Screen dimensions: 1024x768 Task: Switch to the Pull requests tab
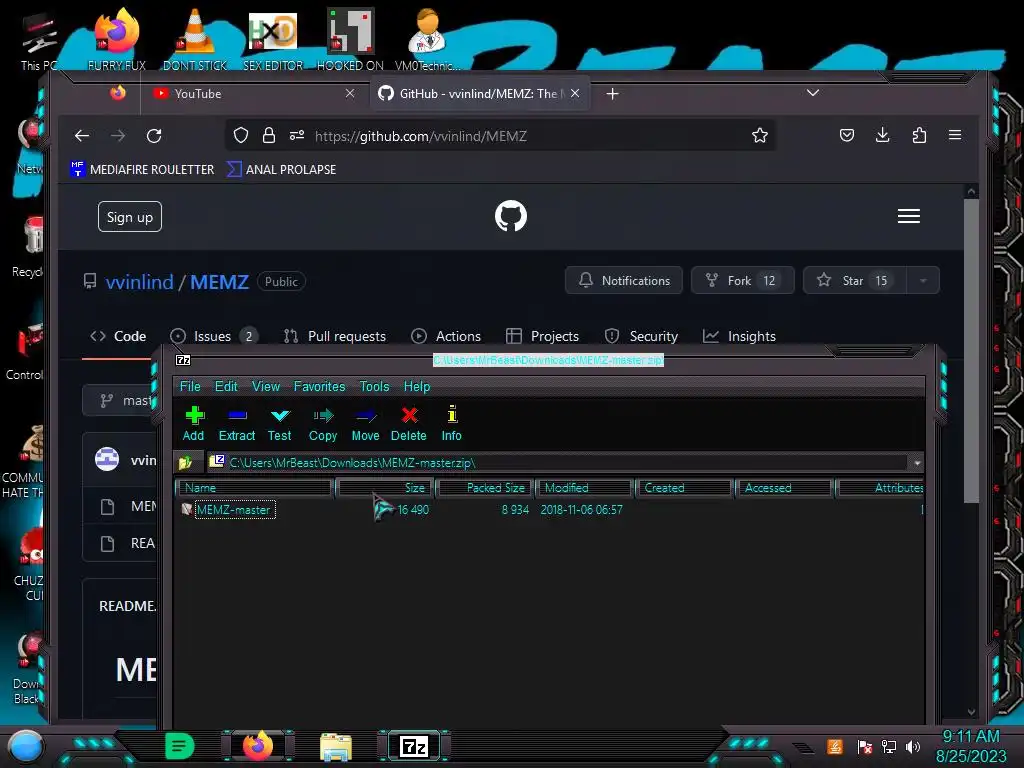(335, 336)
